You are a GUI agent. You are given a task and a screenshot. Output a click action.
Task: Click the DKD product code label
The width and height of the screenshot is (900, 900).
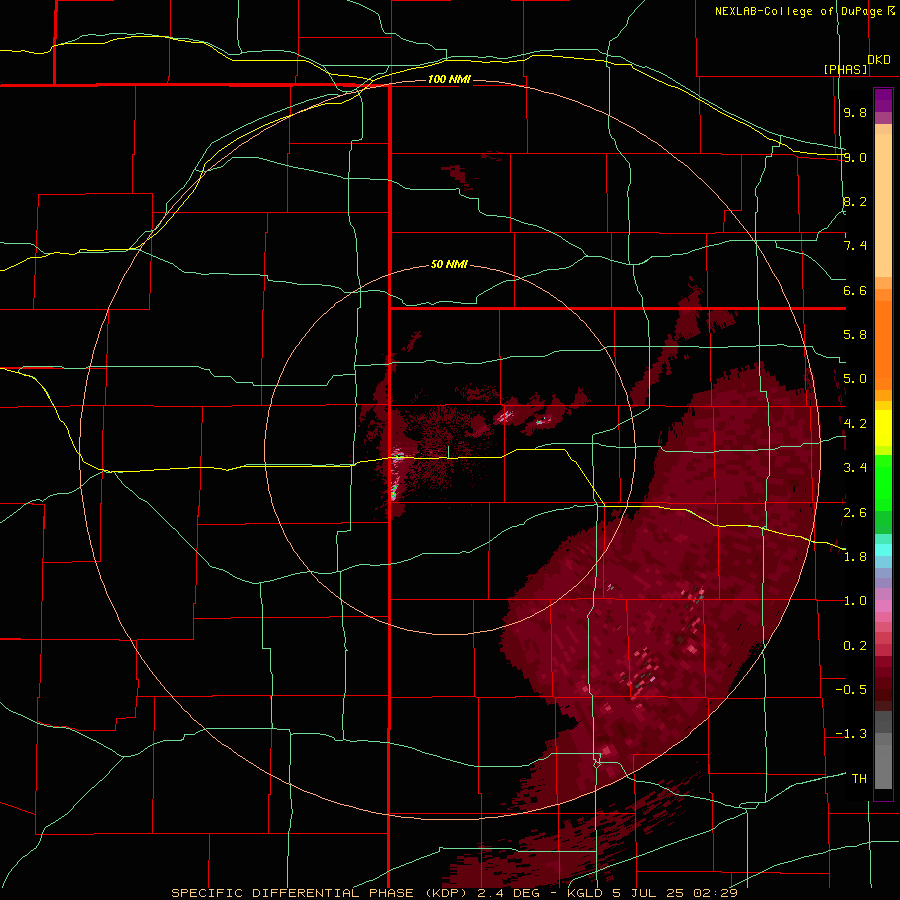879,60
